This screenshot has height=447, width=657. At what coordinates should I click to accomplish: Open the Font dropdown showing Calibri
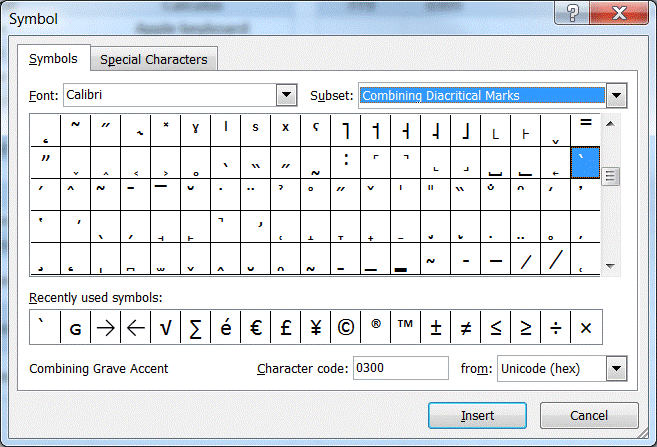(x=287, y=95)
